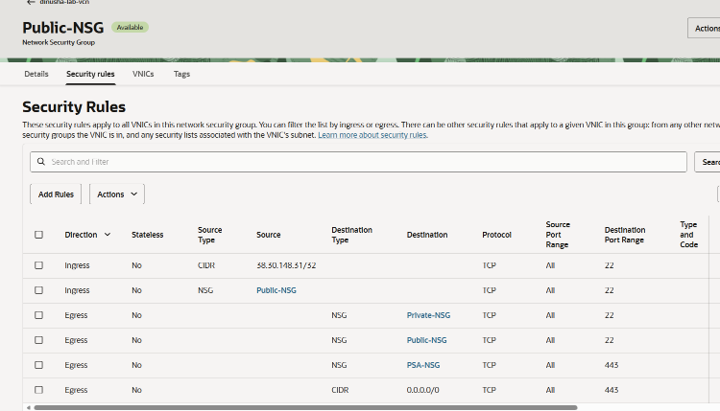This screenshot has width=720, height=411.
Task: Click the search magnifier icon in filter box
Action: 41,162
